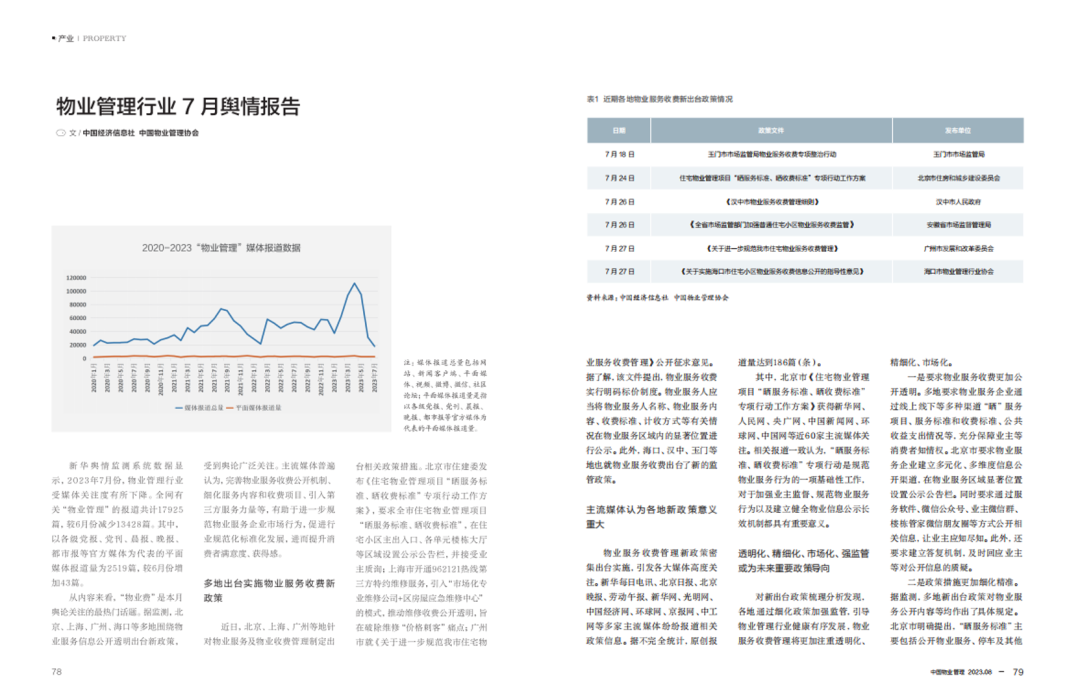
Task: Click the speech bubble icon beside the author line
Action: click(60, 132)
